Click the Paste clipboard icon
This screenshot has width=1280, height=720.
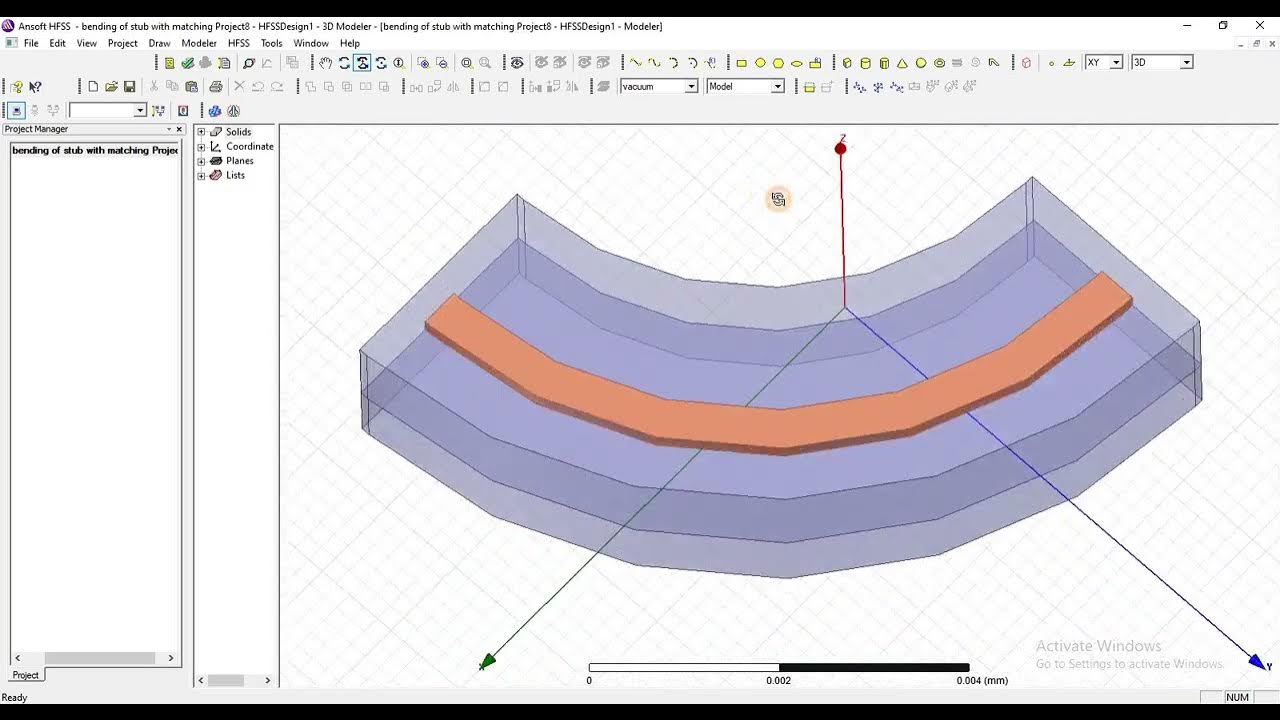[191, 87]
